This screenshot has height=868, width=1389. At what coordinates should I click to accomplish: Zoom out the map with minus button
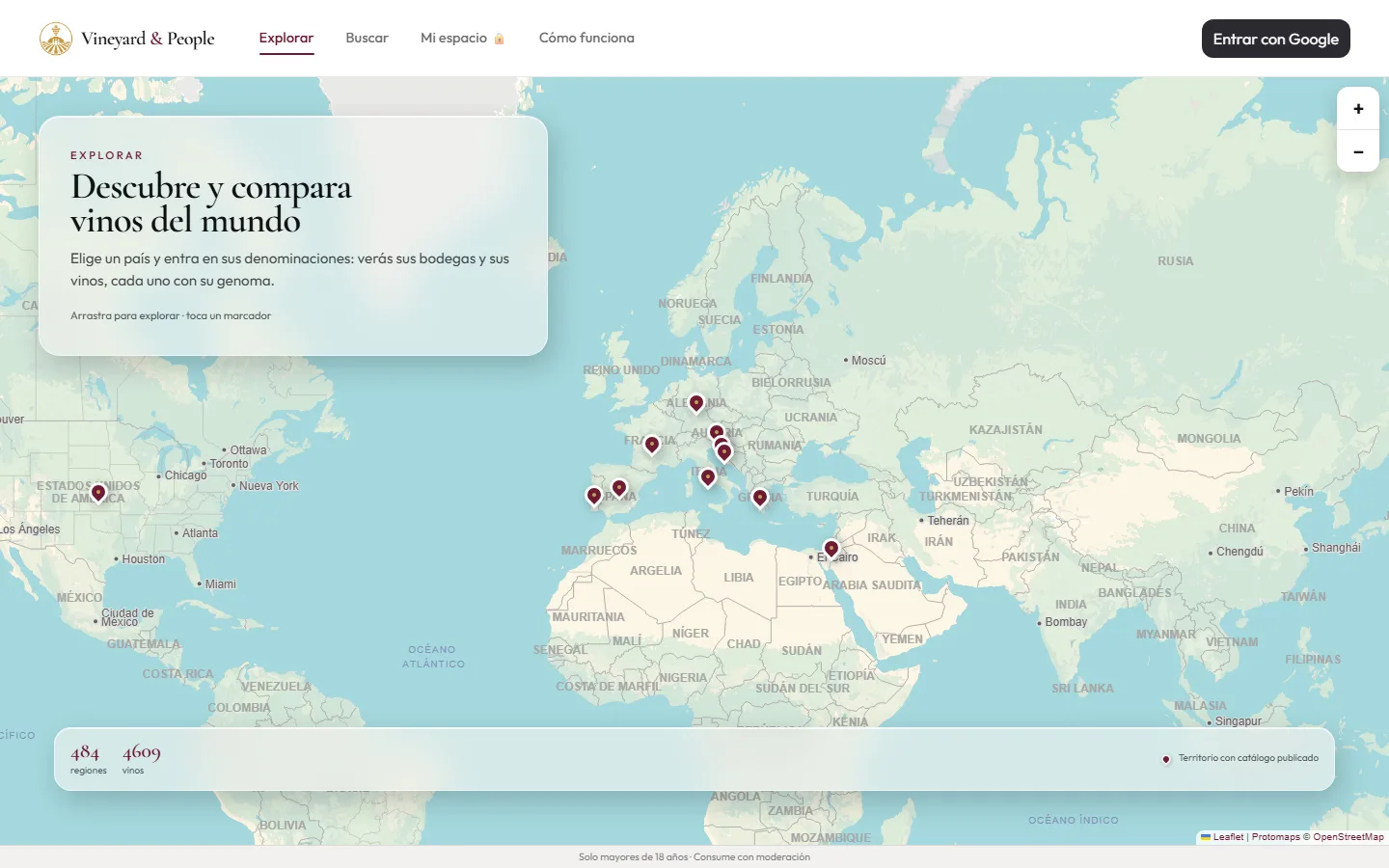coord(1358,151)
